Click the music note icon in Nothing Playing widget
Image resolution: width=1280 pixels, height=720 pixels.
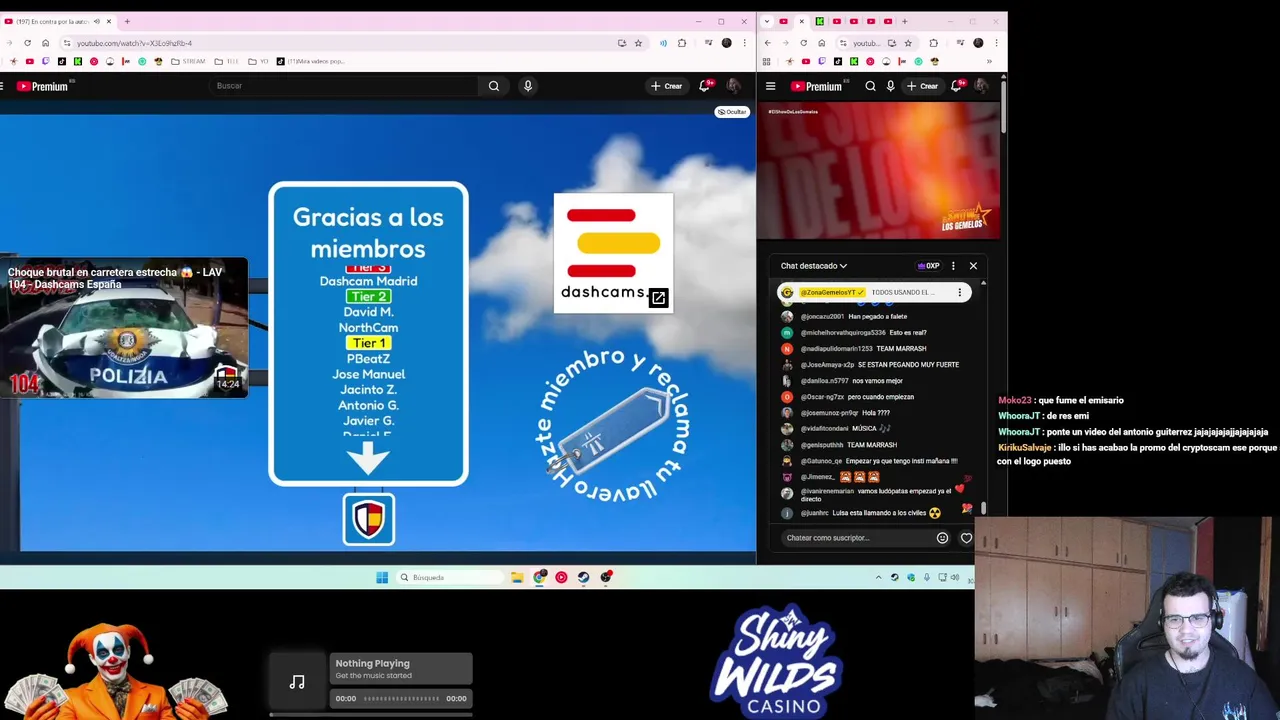point(297,682)
